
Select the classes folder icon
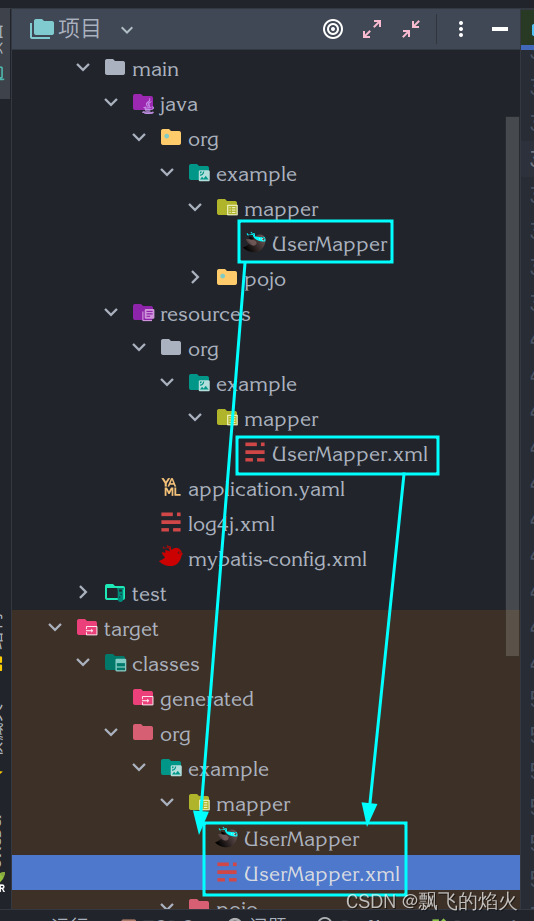116,663
